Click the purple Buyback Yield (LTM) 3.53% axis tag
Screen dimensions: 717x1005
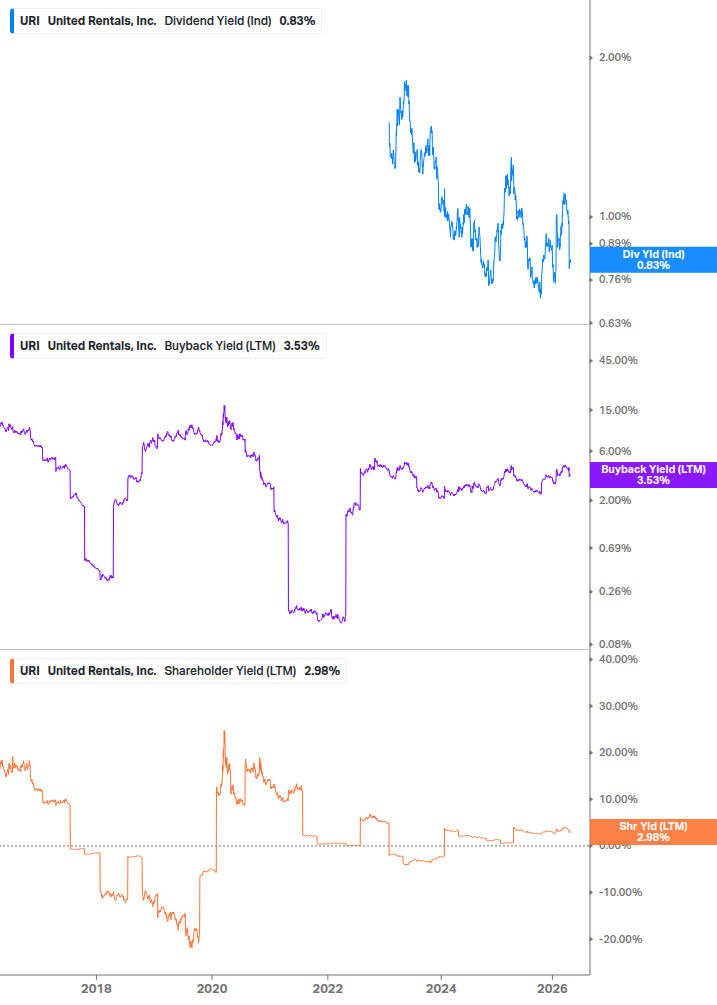coord(653,475)
